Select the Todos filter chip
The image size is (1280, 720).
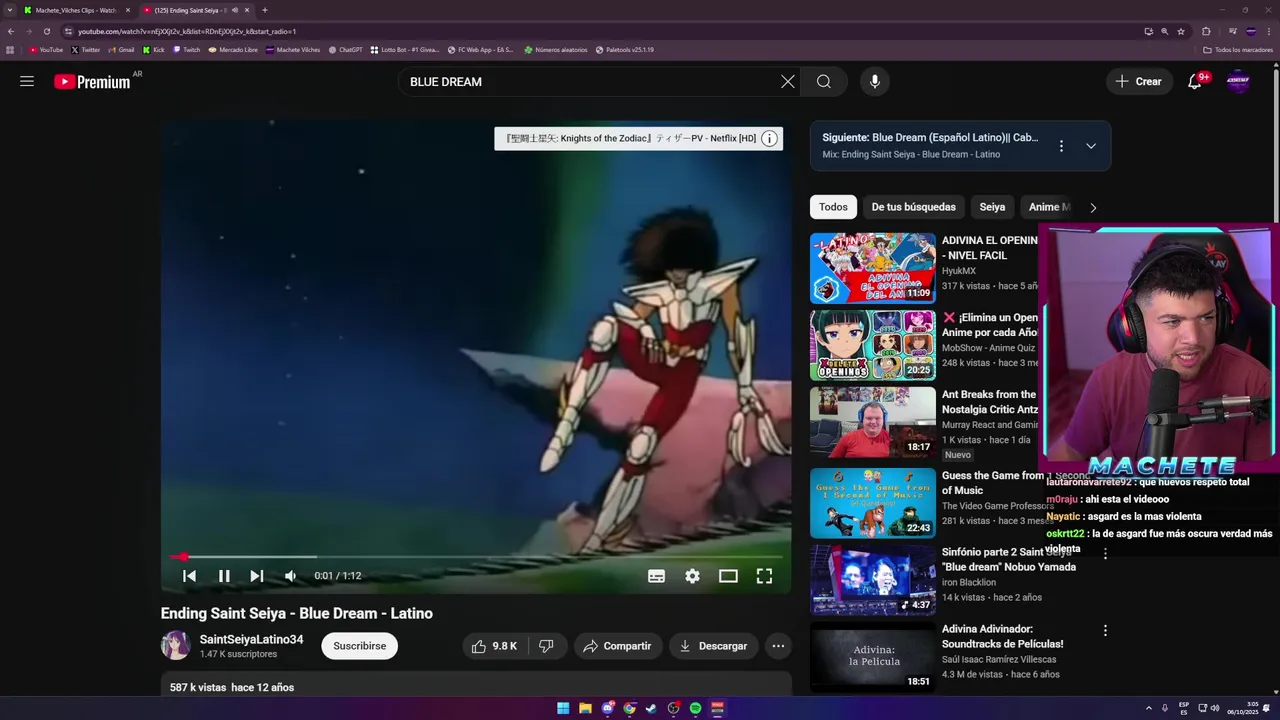[833, 207]
